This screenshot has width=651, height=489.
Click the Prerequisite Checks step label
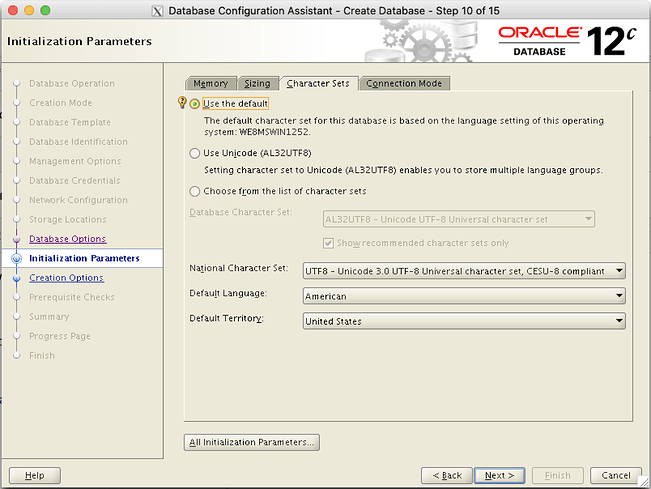(72, 297)
